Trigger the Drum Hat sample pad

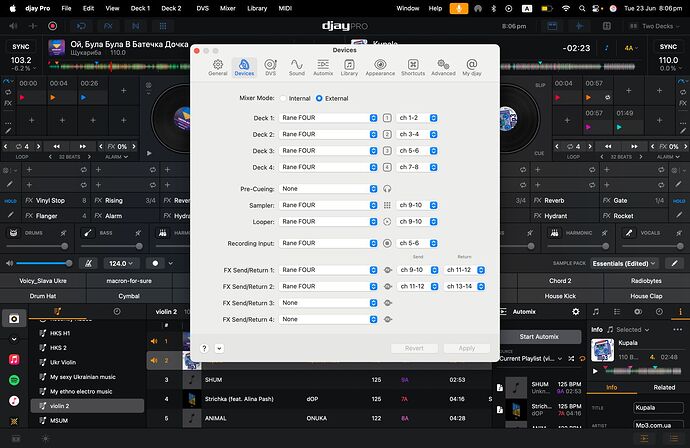click(43, 296)
